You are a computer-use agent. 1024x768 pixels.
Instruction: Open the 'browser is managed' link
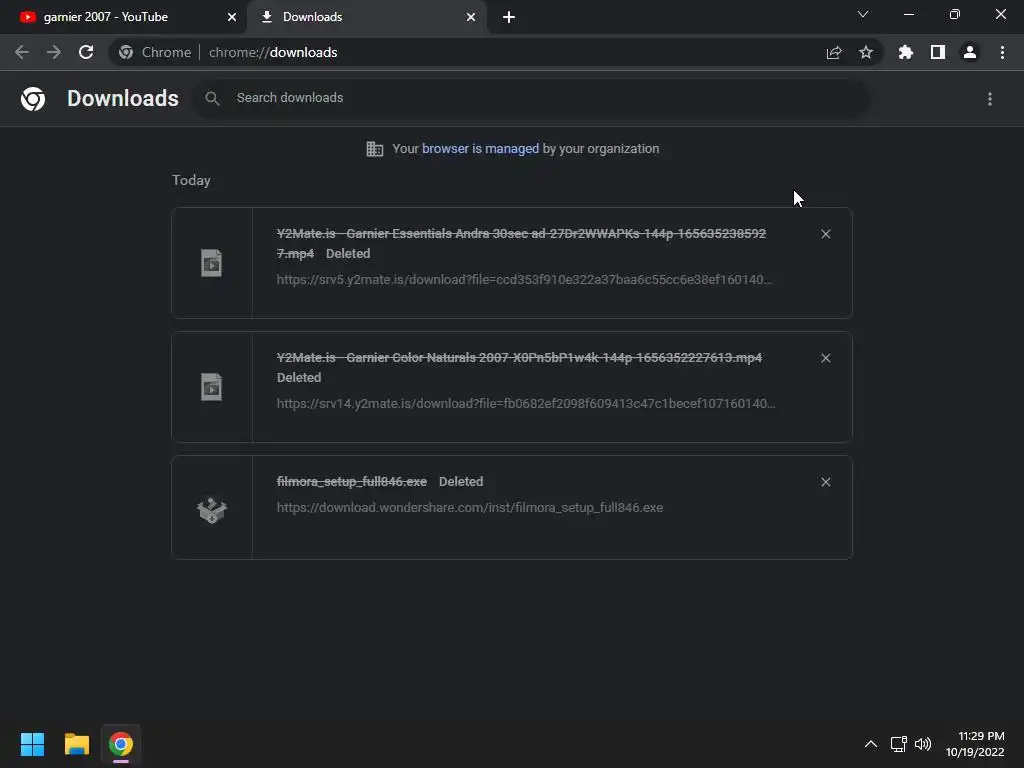coord(481,149)
